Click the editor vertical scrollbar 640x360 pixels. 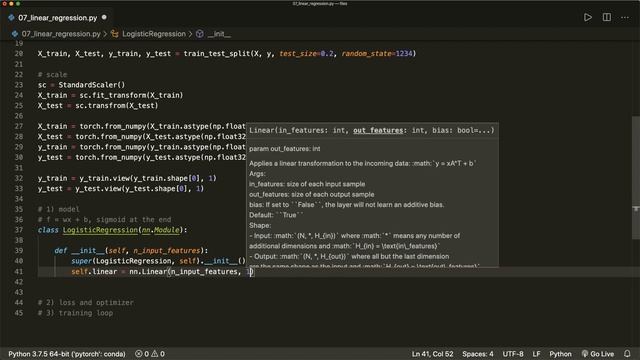click(x=636, y=178)
